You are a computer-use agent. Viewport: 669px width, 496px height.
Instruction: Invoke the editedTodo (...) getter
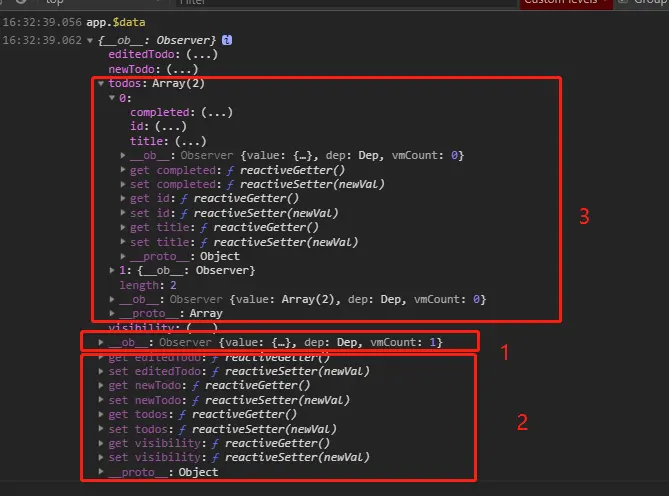(x=202, y=55)
